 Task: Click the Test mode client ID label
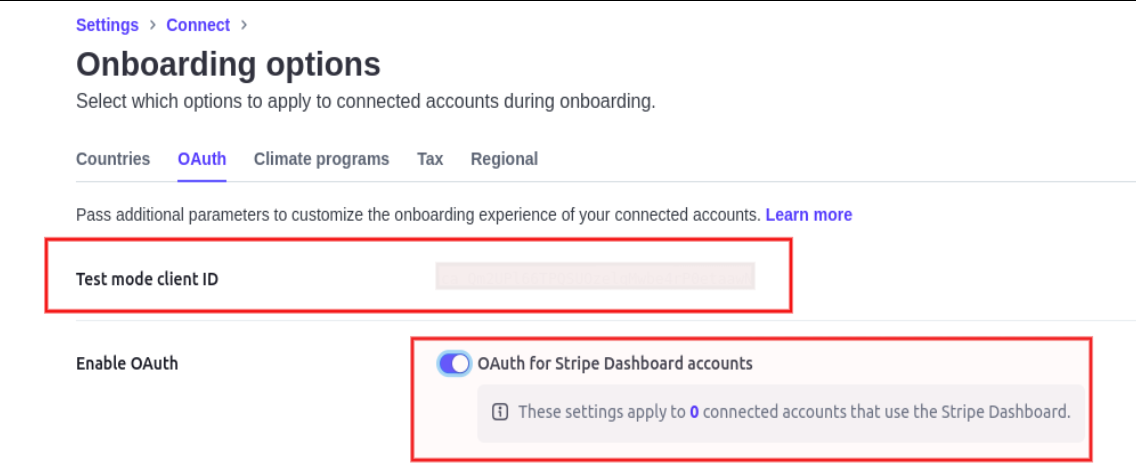[x=147, y=279]
